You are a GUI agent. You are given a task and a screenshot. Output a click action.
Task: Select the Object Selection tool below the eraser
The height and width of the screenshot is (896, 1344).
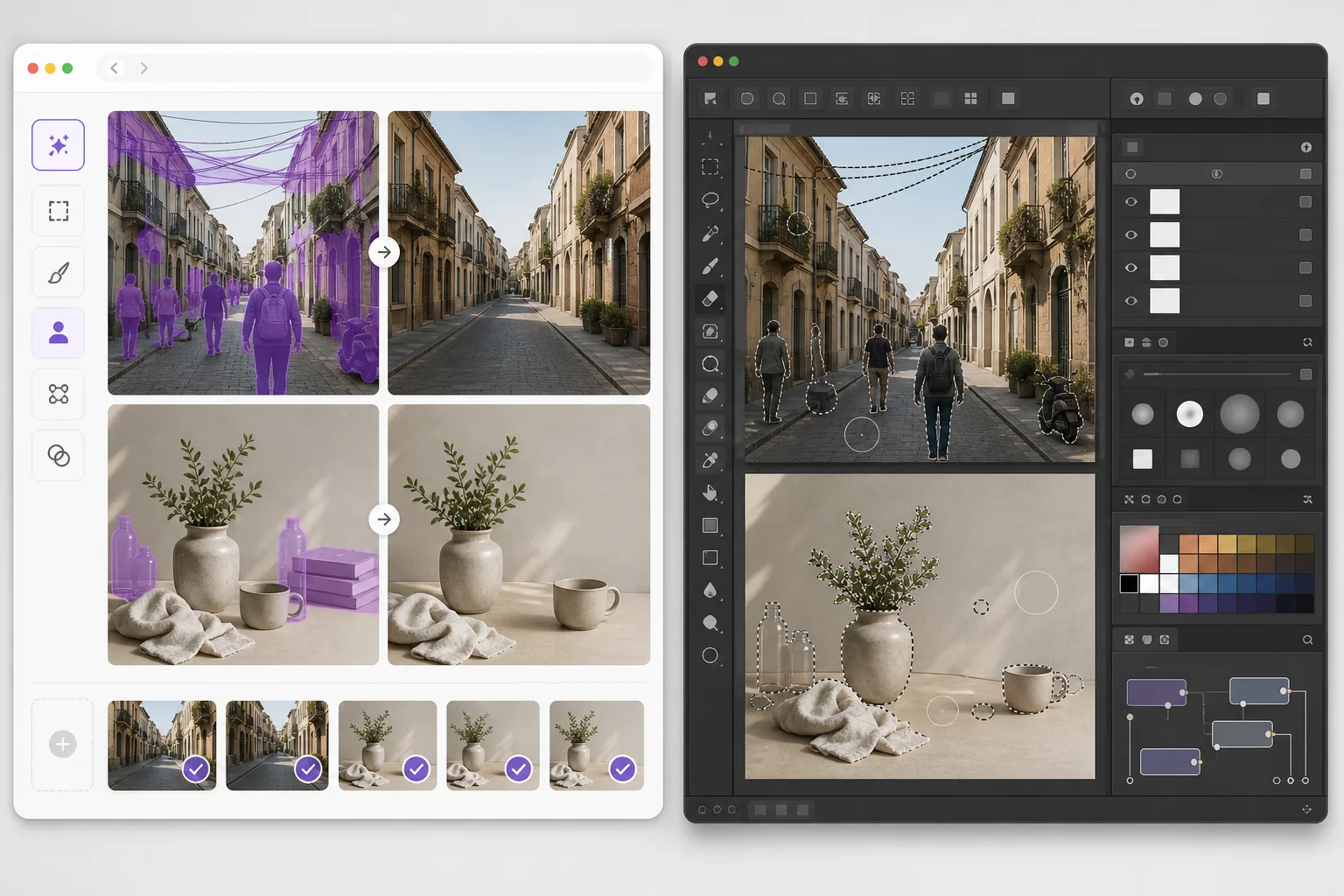point(710,332)
